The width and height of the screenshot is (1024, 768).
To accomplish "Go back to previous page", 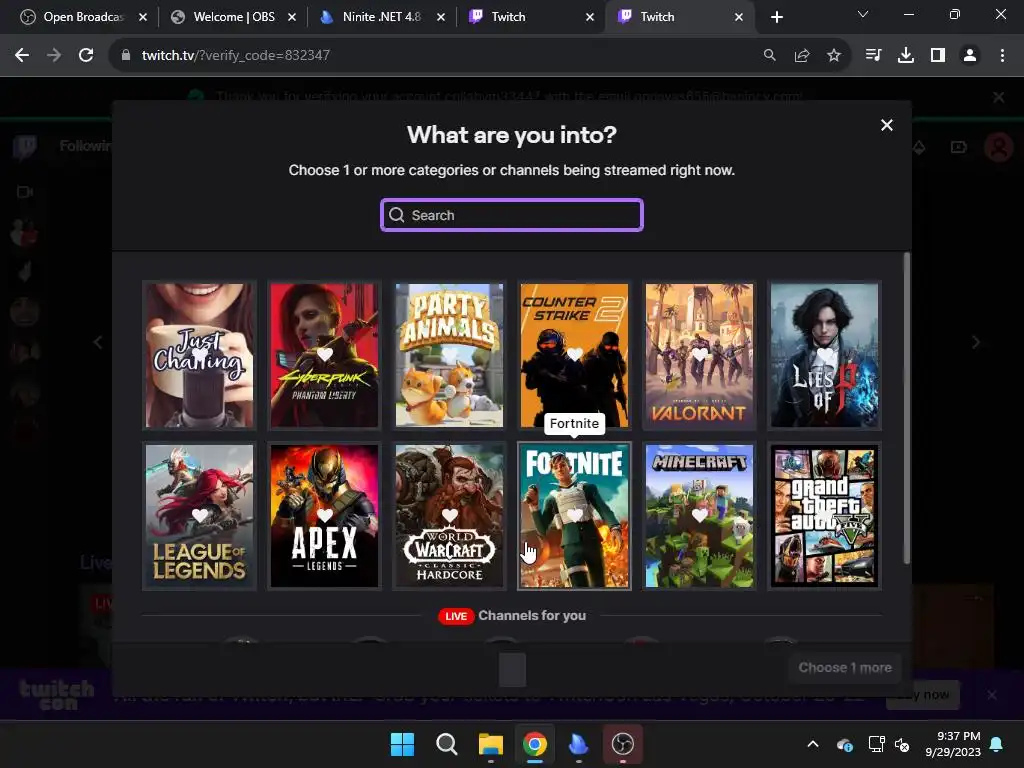I will coord(22,56).
